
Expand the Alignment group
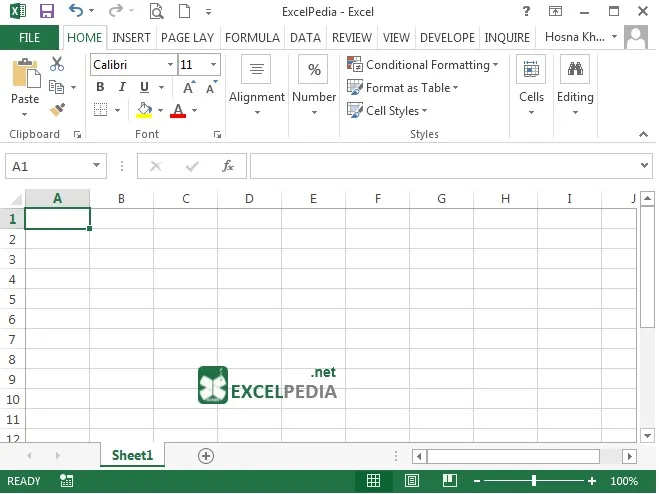click(257, 87)
